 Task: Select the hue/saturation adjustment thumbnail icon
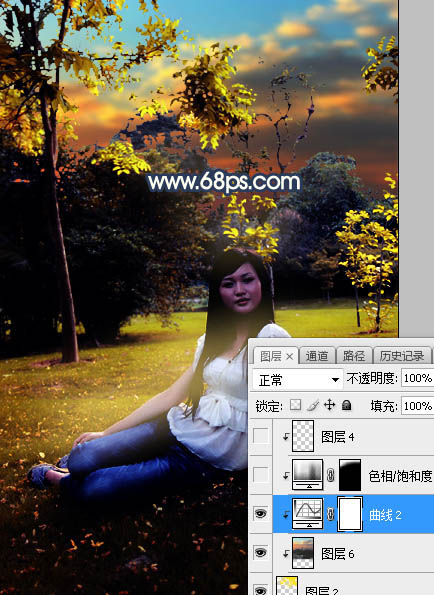[308, 474]
